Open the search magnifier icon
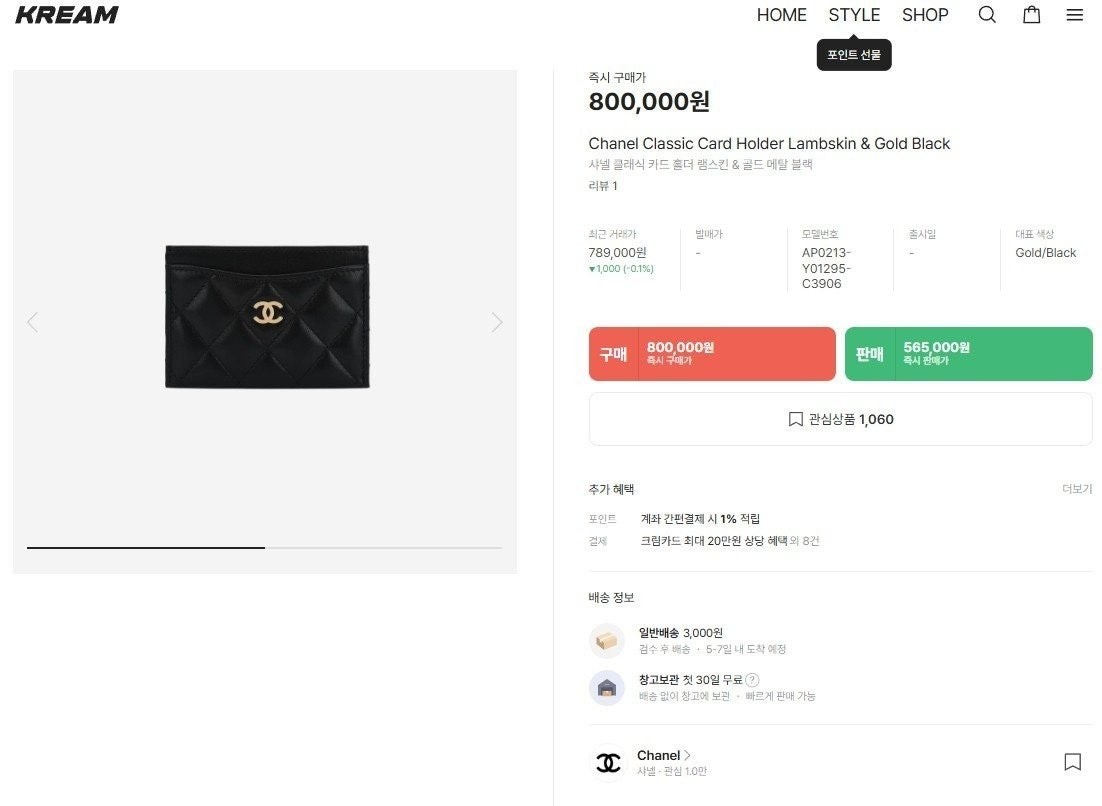 [x=987, y=15]
